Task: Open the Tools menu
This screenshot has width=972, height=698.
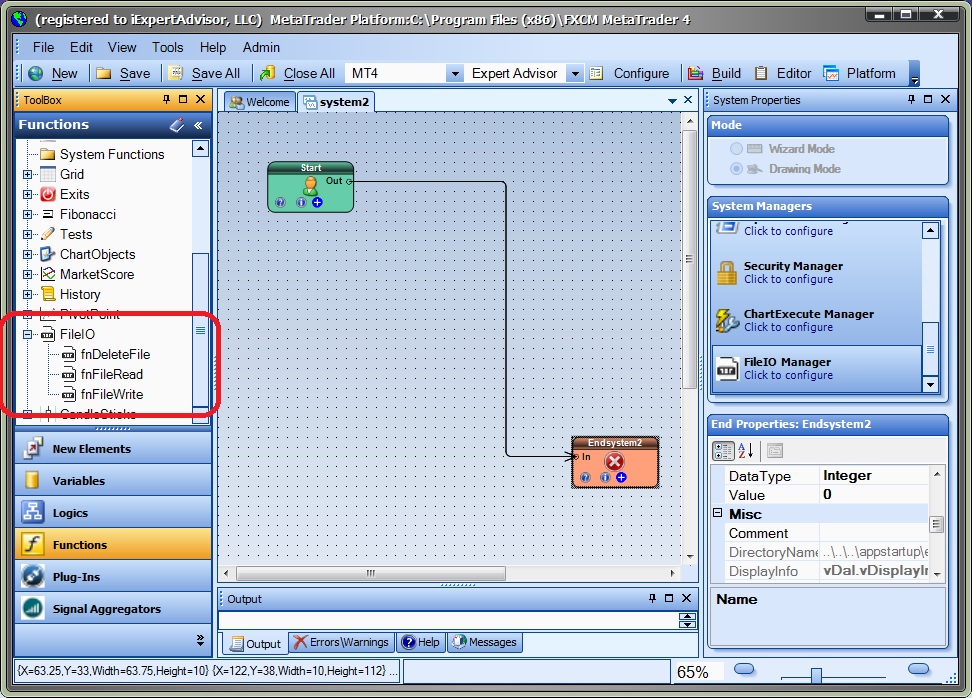Action: click(167, 47)
